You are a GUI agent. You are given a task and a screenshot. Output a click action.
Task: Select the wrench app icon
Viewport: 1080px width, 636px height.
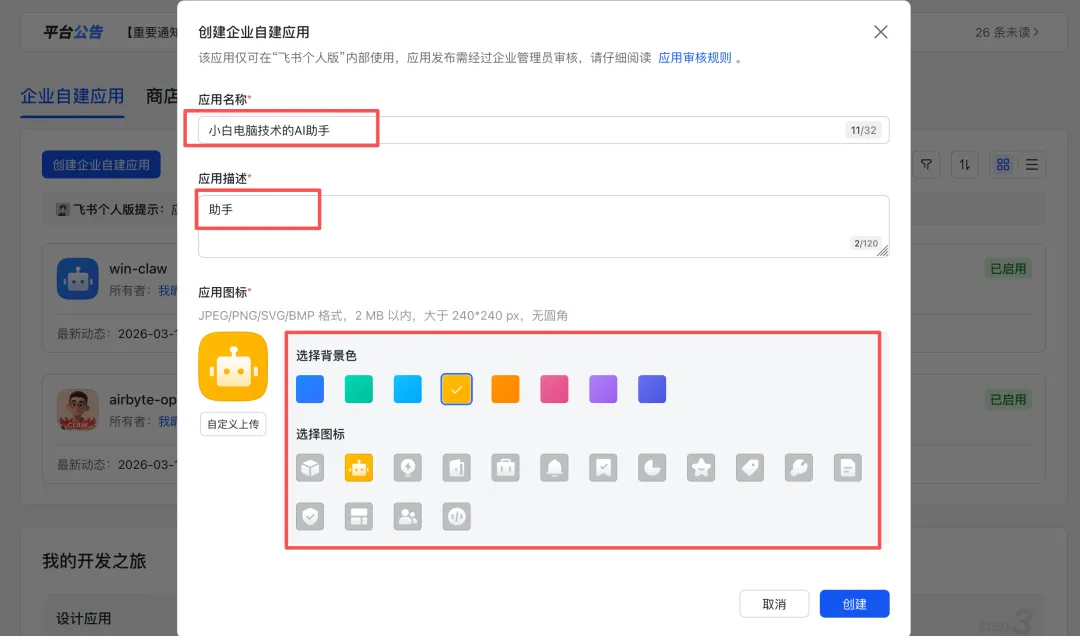pos(799,467)
